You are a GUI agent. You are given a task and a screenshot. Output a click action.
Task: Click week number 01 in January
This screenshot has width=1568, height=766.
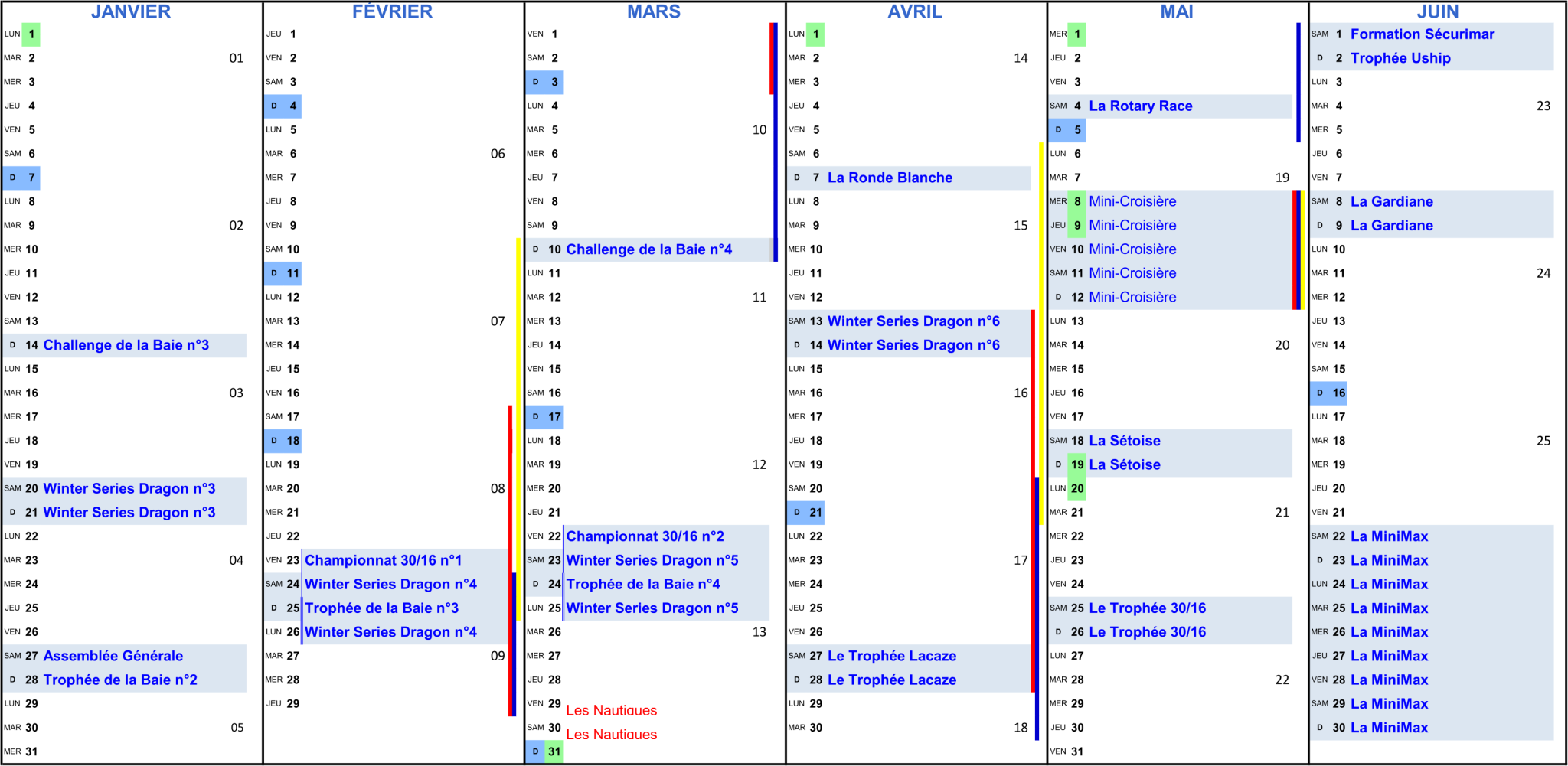(237, 58)
